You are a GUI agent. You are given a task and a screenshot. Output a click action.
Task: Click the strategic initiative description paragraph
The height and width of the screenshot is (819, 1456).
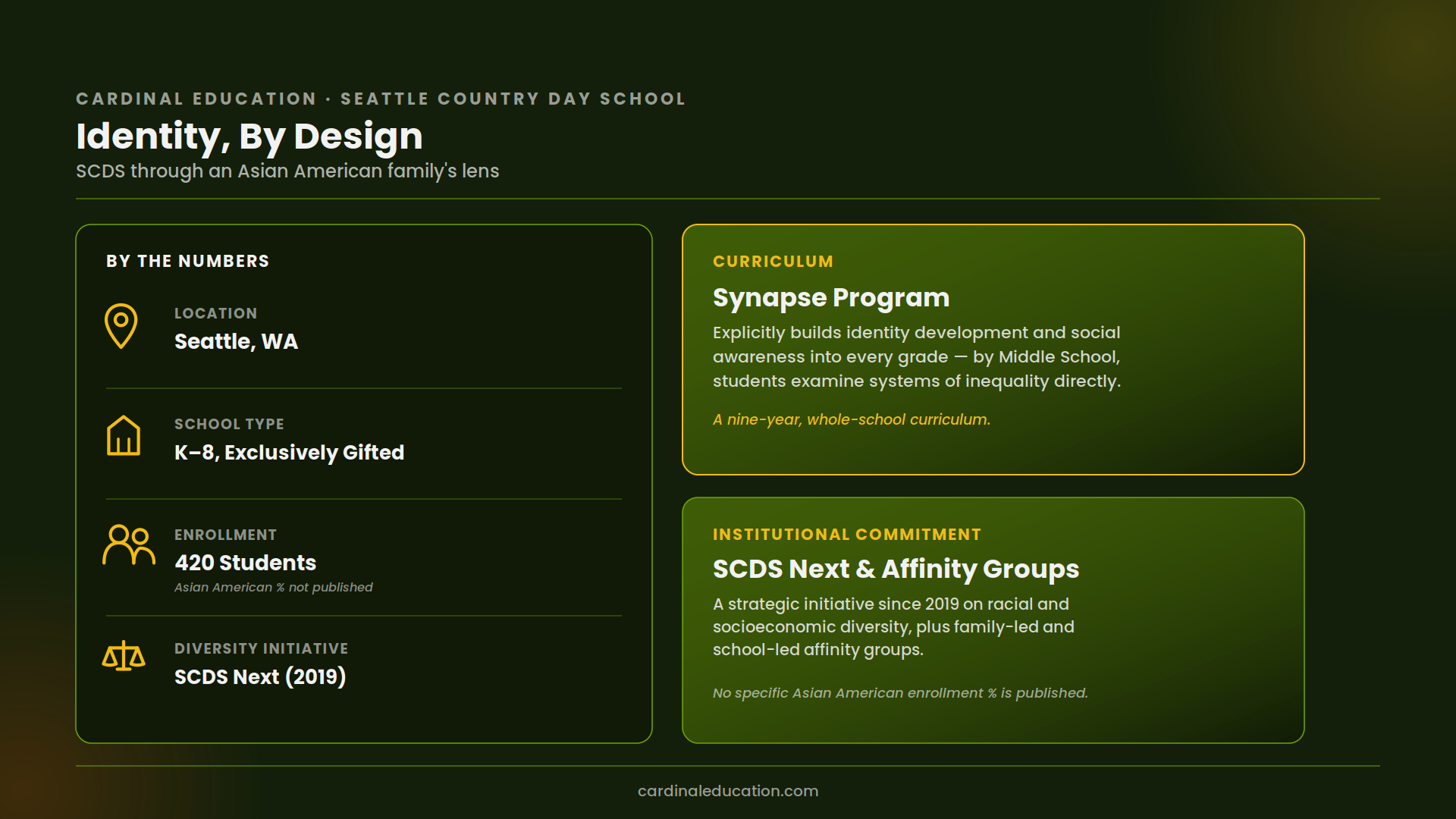(x=893, y=626)
